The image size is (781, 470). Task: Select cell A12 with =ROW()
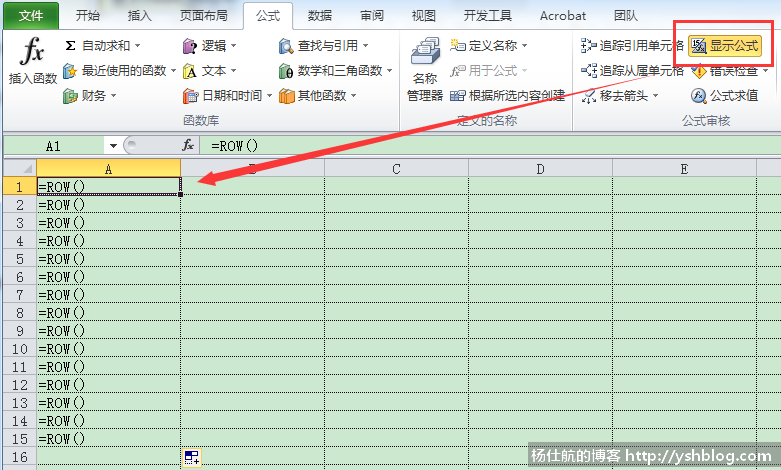point(109,385)
